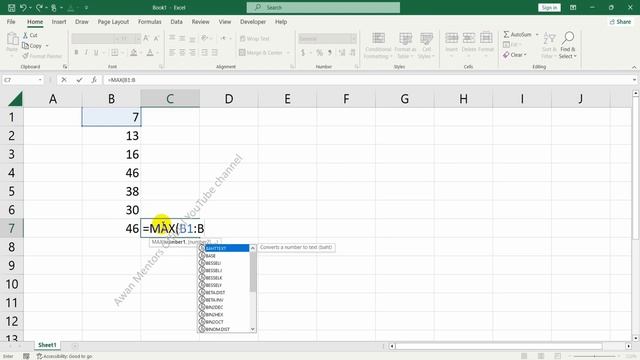This screenshot has width=640, height=360.
Task: Choose BASE from the function suggestions
Action: coord(224,256)
